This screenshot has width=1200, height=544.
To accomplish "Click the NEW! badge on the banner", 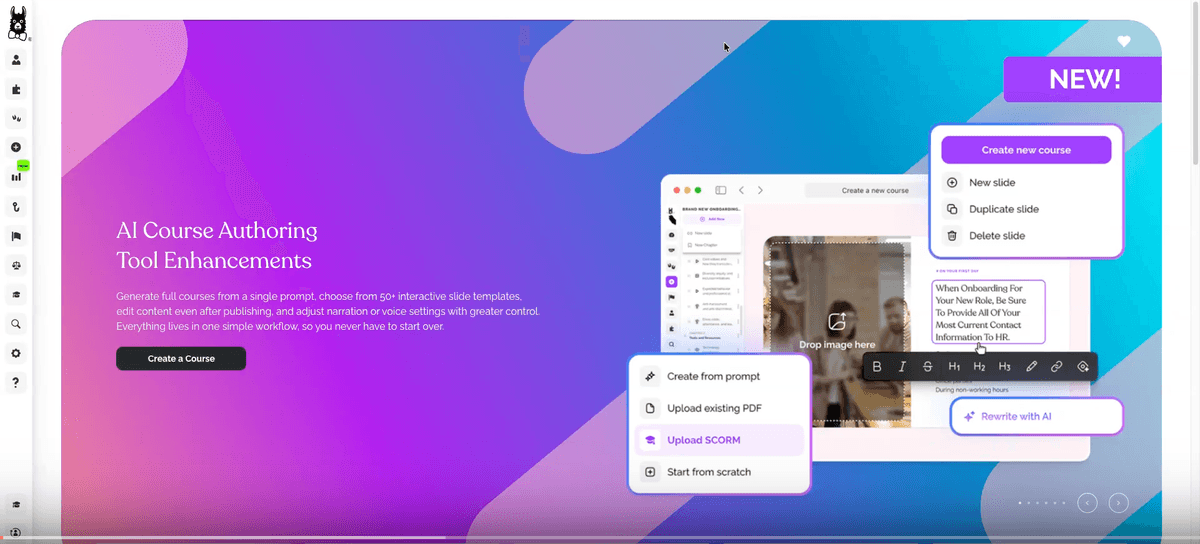I will click(1083, 79).
